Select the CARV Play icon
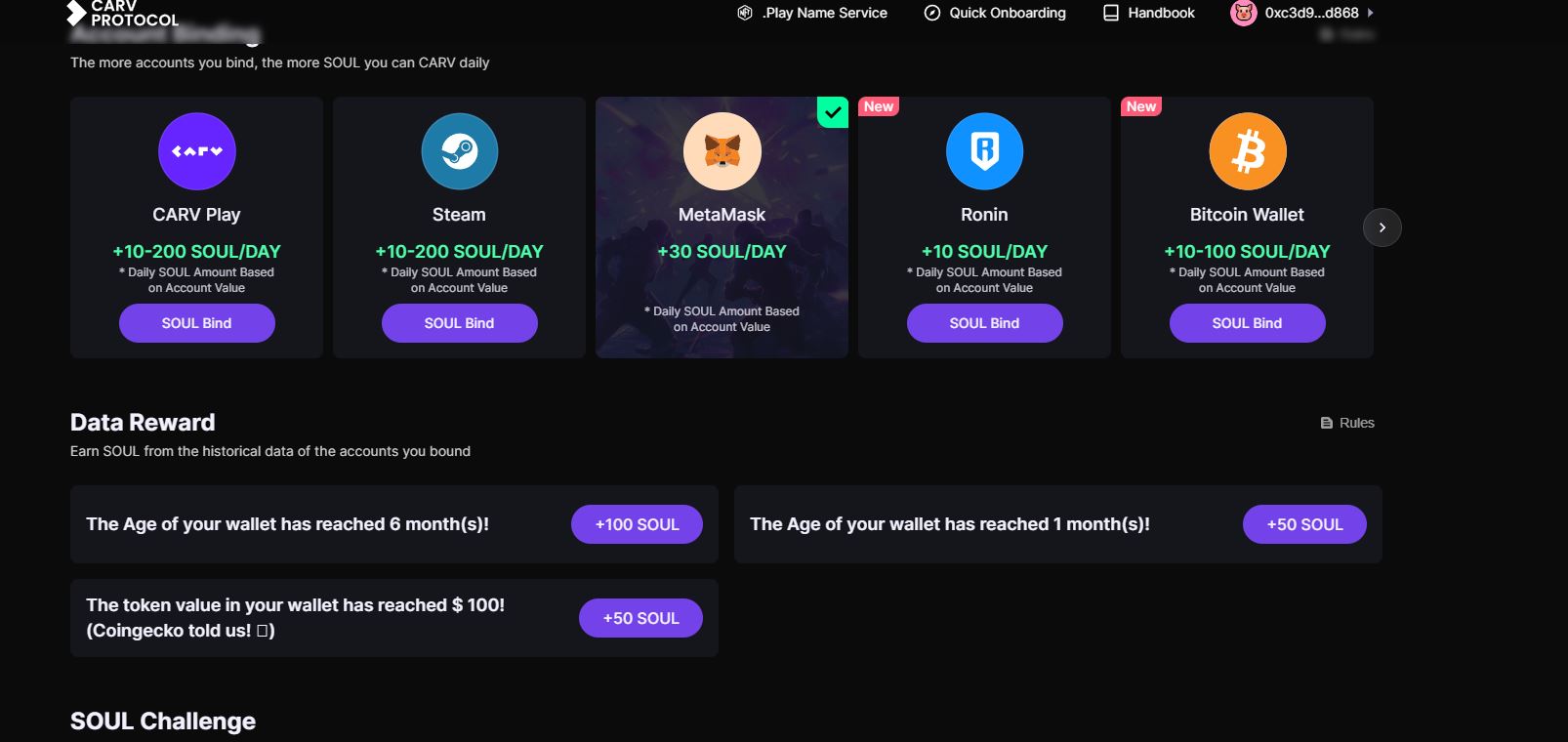 [196, 151]
